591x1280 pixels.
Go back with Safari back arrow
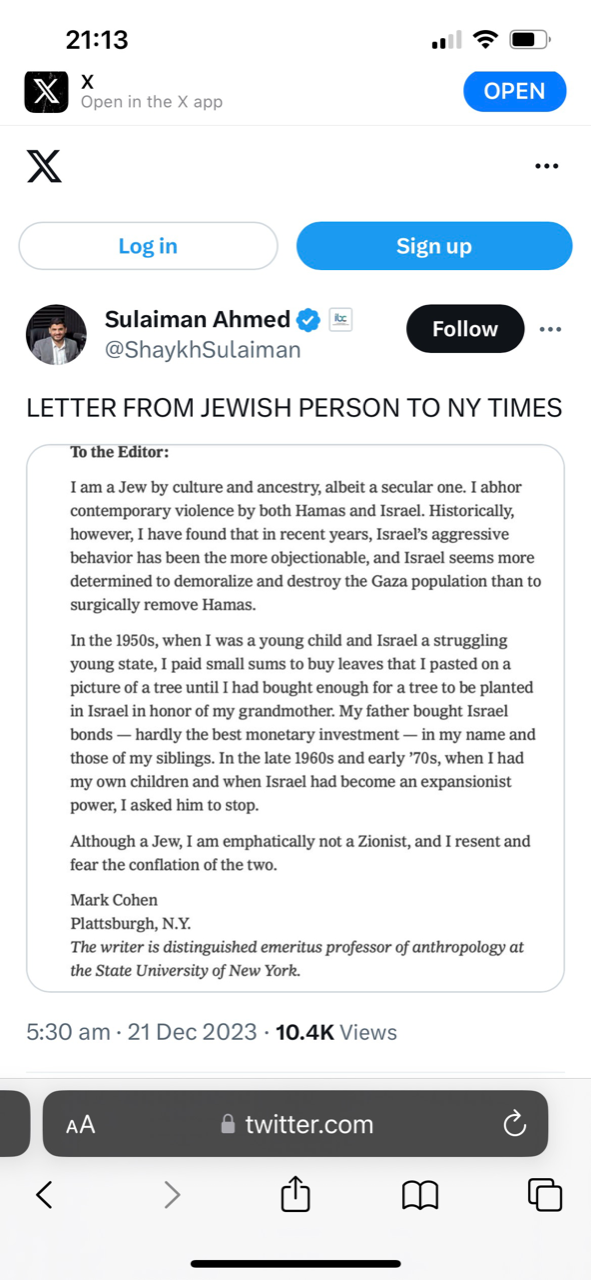click(x=44, y=1194)
